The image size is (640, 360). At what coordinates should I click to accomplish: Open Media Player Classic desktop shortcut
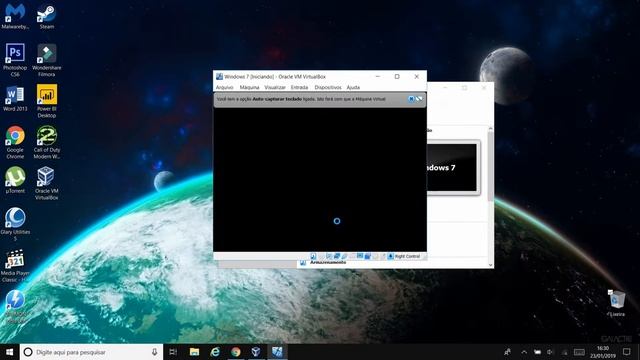[x=15, y=265]
